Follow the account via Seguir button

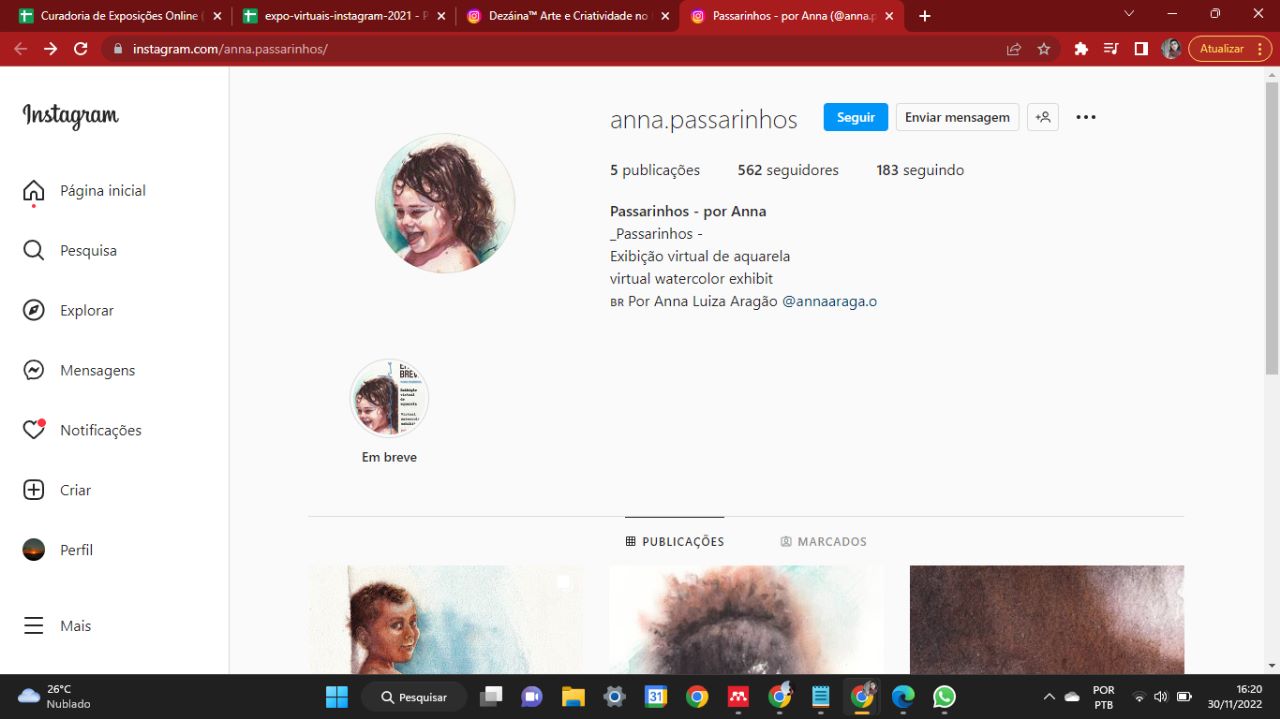[855, 117]
